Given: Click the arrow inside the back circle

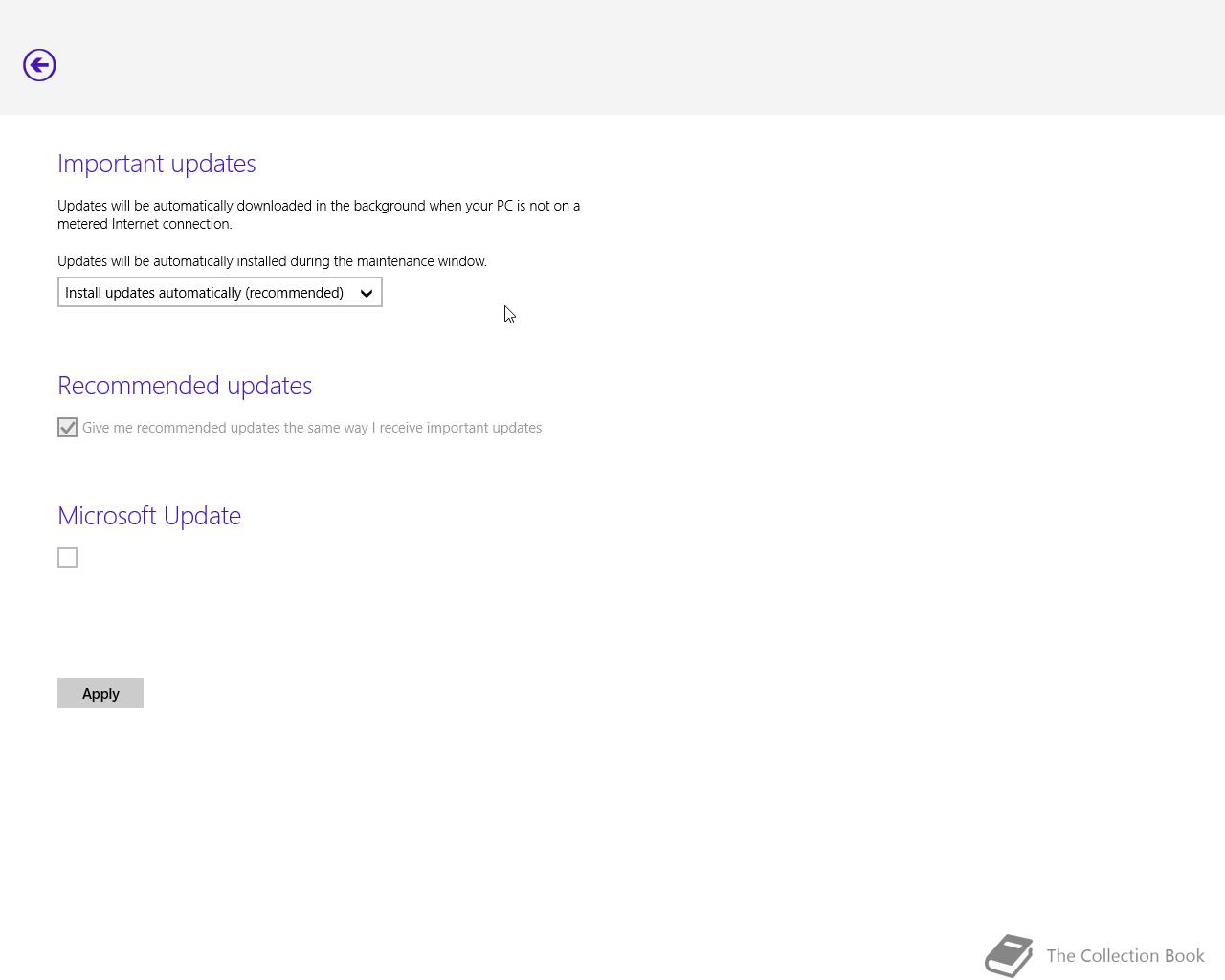Looking at the screenshot, I should pos(39,65).
